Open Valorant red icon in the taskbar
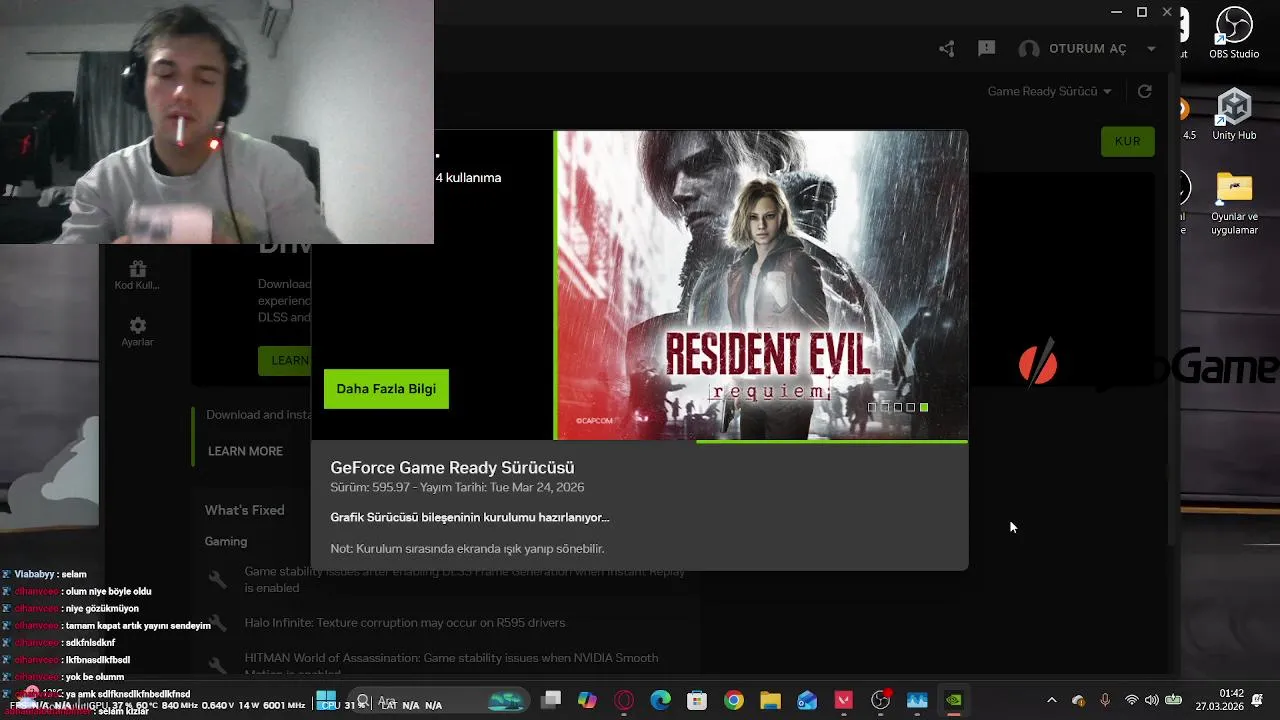 [x=843, y=701]
